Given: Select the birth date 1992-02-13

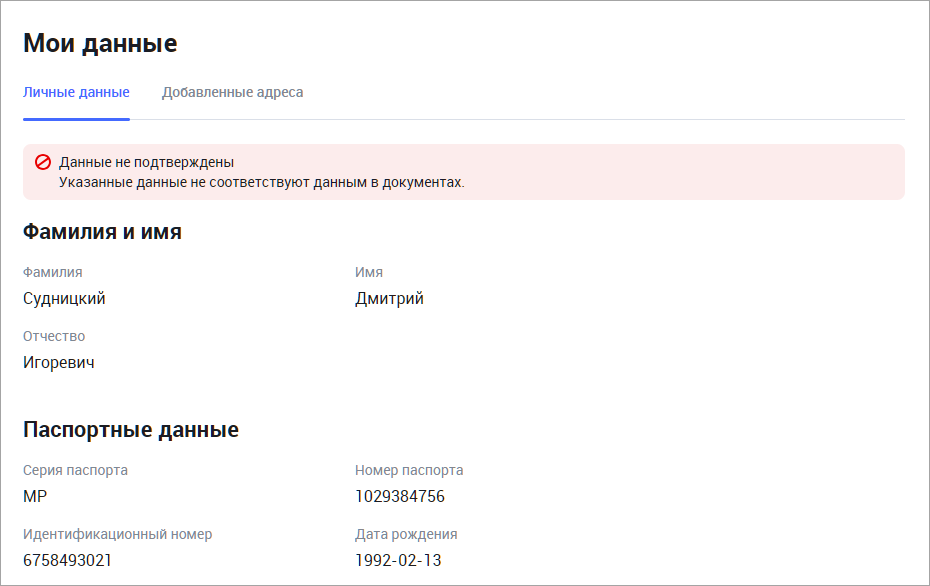Looking at the screenshot, I should click(x=398, y=560).
